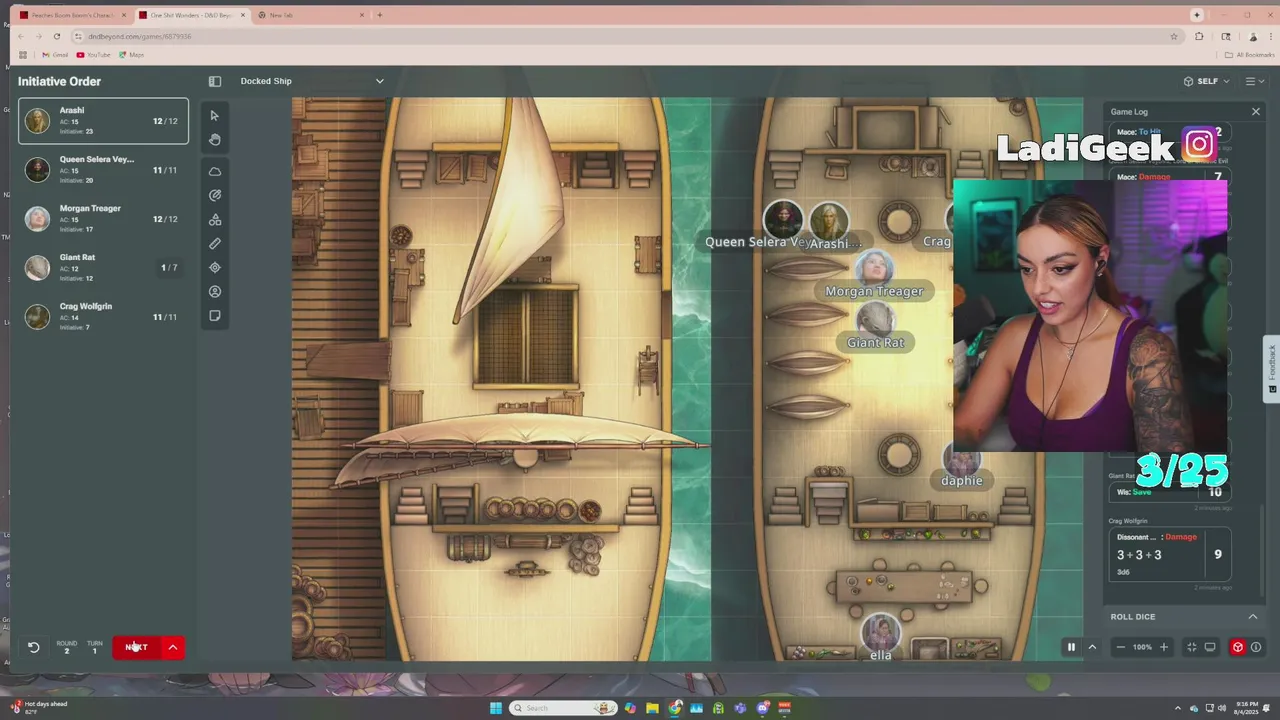Reload the page in browser

click(x=57, y=36)
